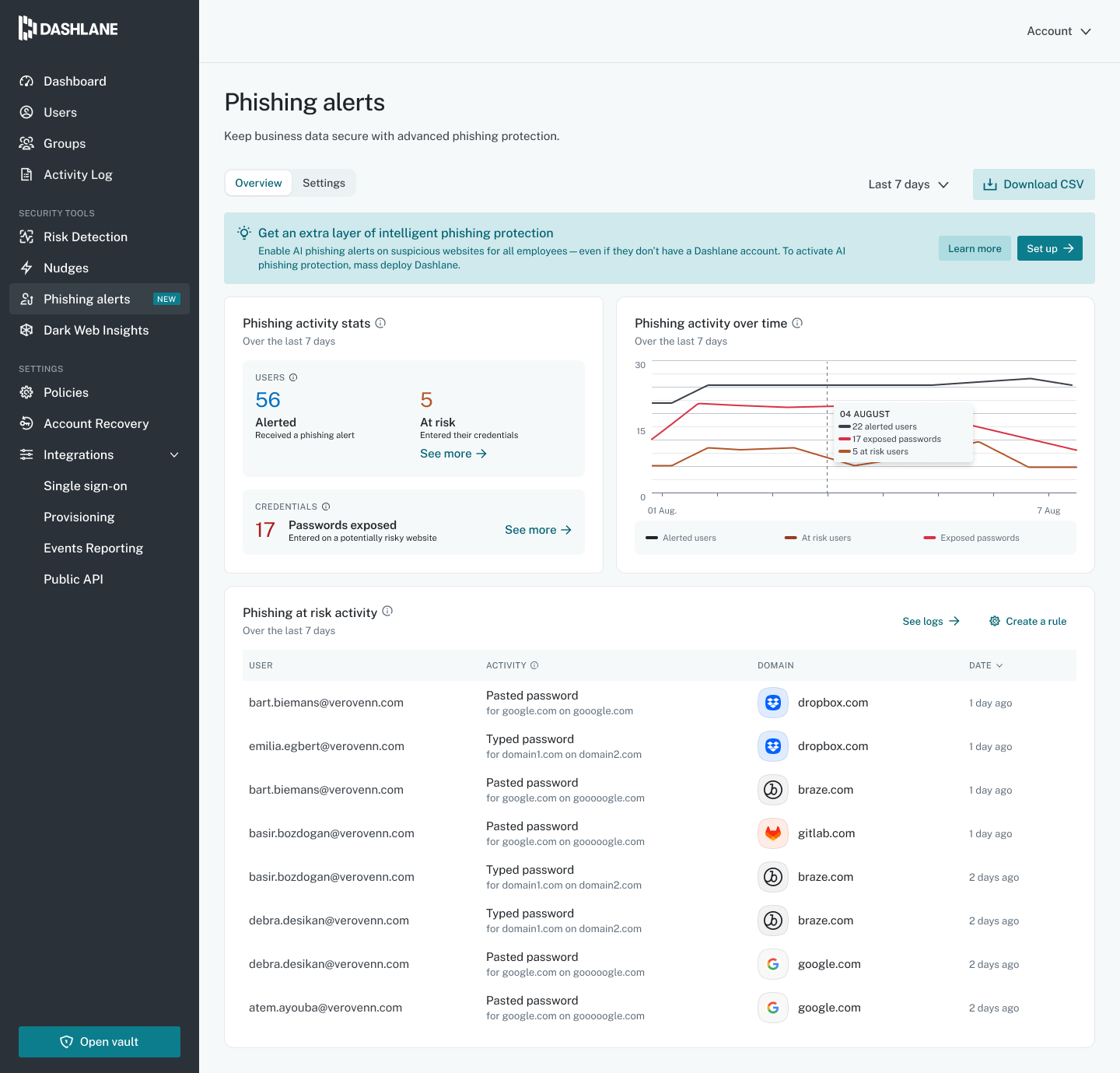Image resolution: width=1120 pixels, height=1073 pixels.
Task: Click the info icon beside Phishing activity stats
Action: click(x=380, y=323)
